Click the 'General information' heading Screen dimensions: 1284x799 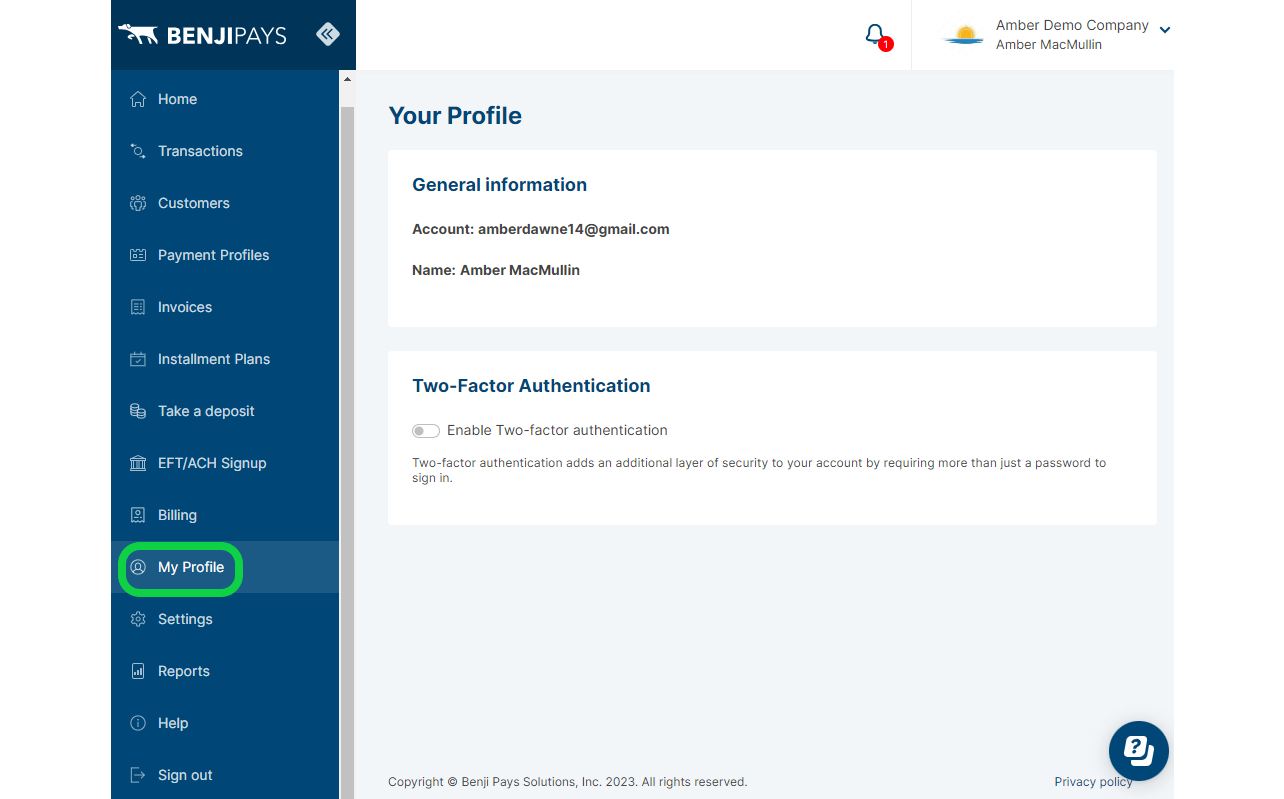tap(499, 185)
